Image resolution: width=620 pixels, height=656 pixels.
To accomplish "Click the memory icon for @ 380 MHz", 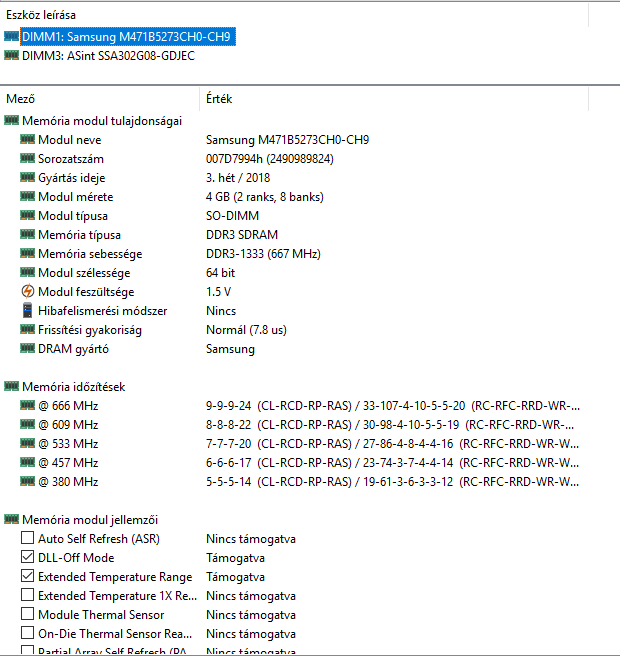I will 27,481.
